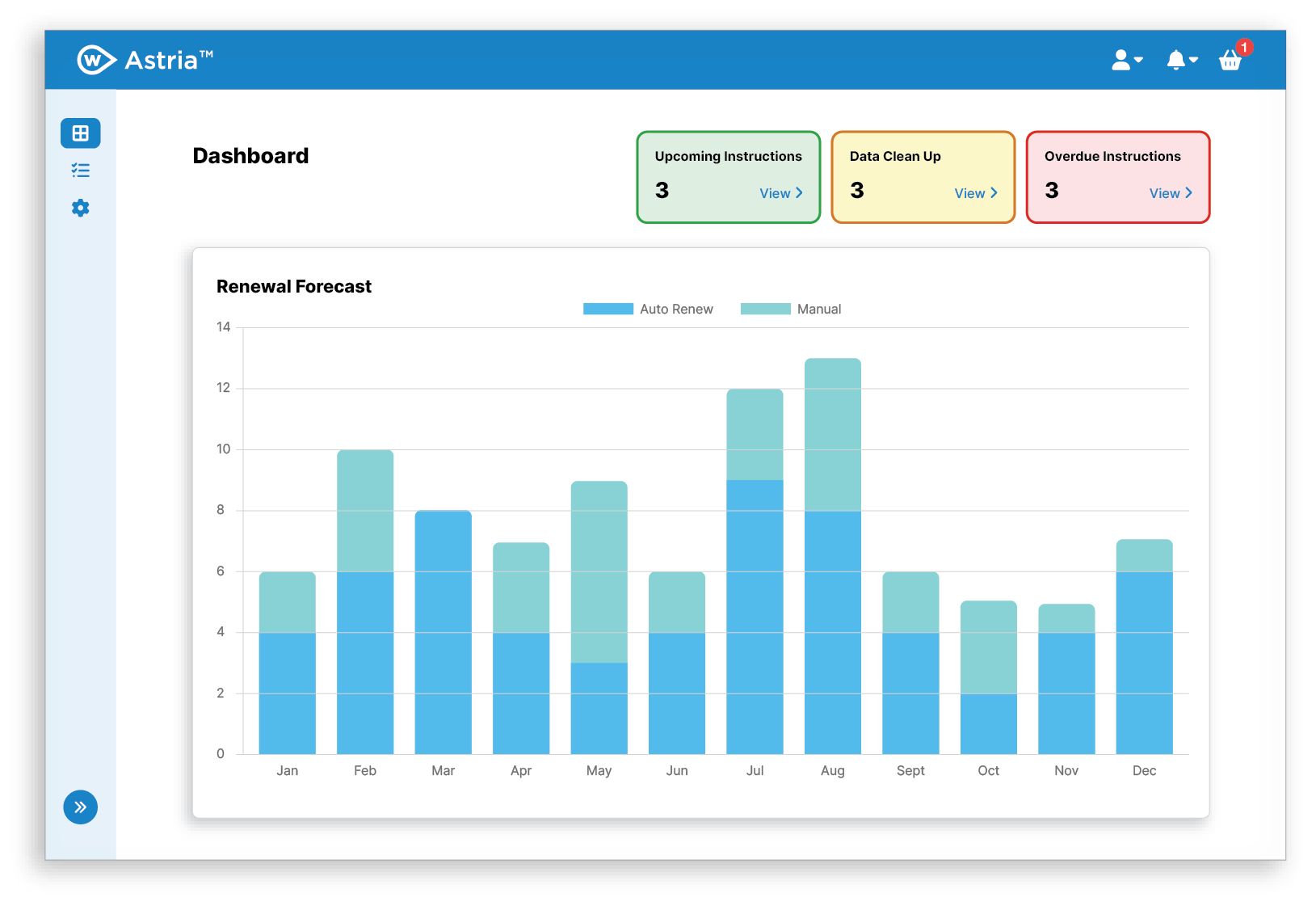
Task: Select the Aug Manual bar segment
Action: 833,434
